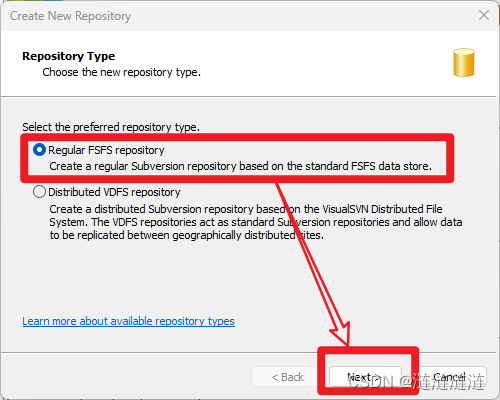The image size is (500, 400).
Task: Click the bold "Repository Type" heading
Action: point(69,56)
